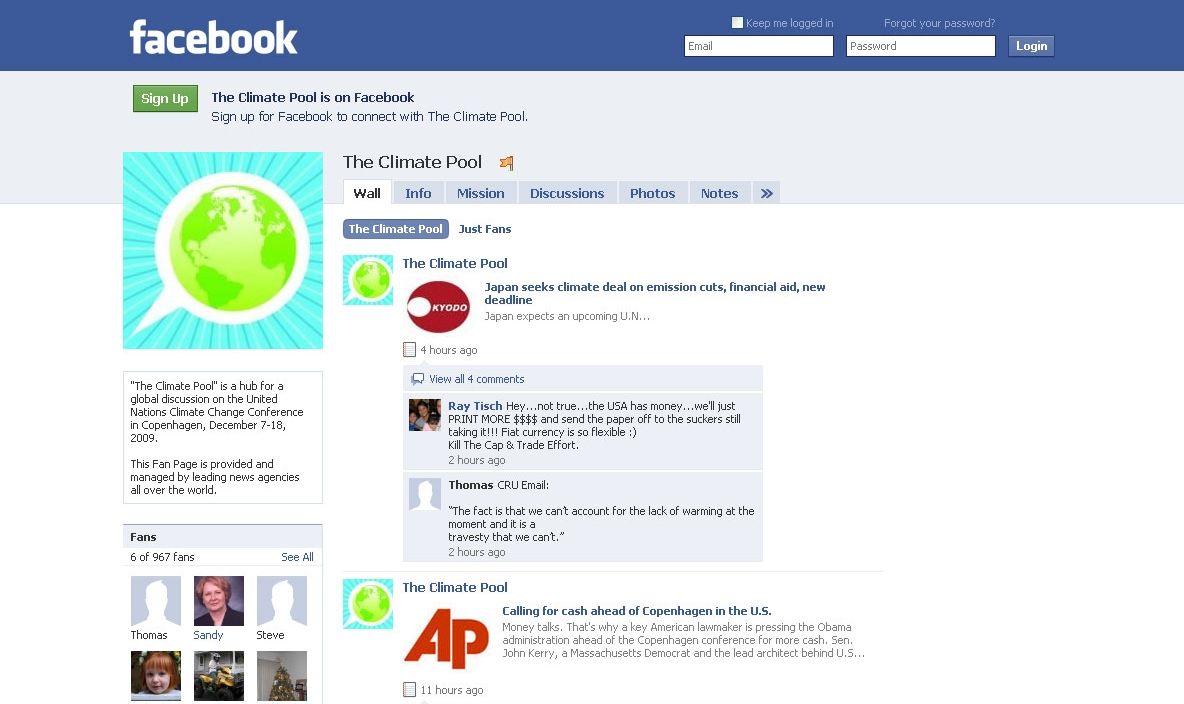1184x704 pixels.
Task: Click the green Sign Up button
Action: (165, 98)
